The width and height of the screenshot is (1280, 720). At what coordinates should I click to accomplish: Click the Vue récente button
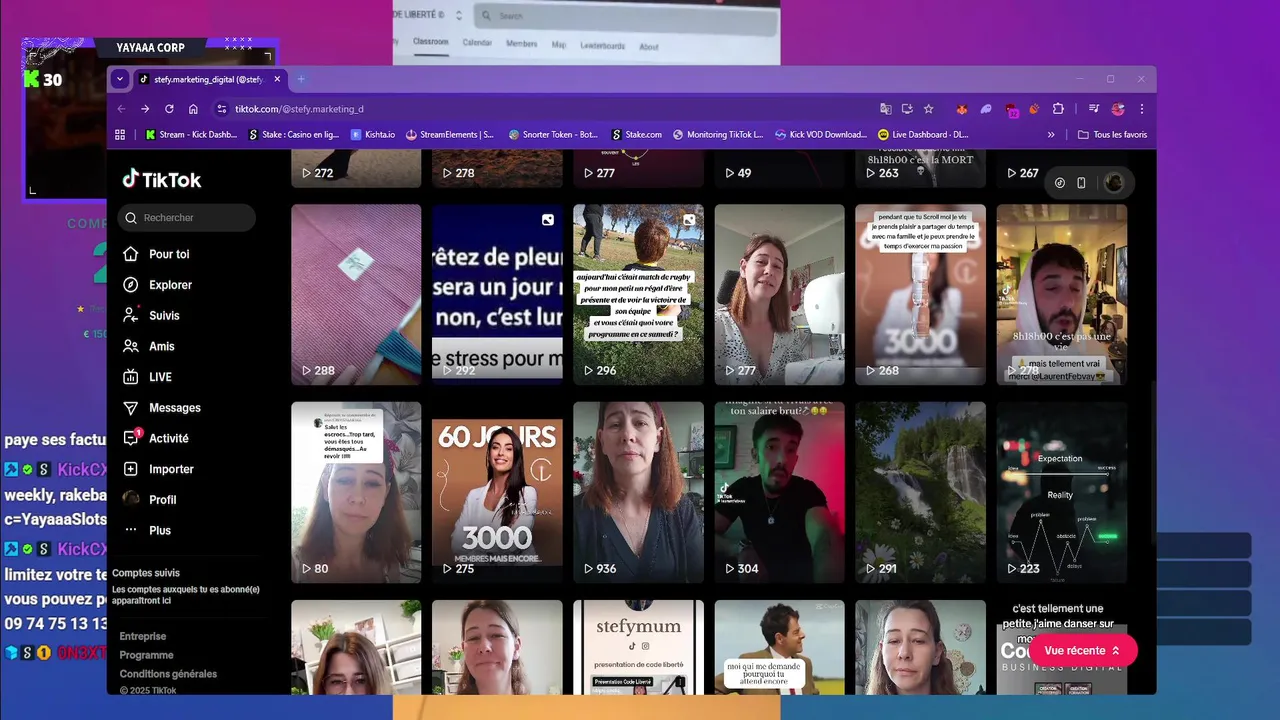(x=1083, y=651)
